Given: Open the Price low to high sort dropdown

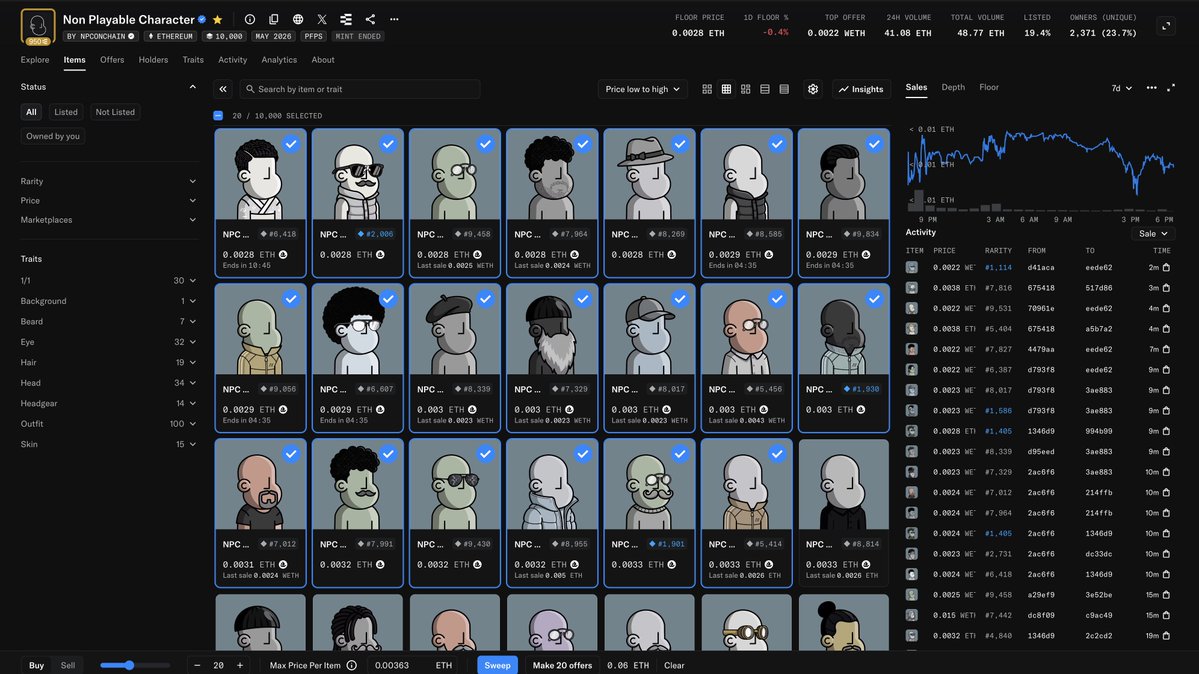Looking at the screenshot, I should point(642,90).
